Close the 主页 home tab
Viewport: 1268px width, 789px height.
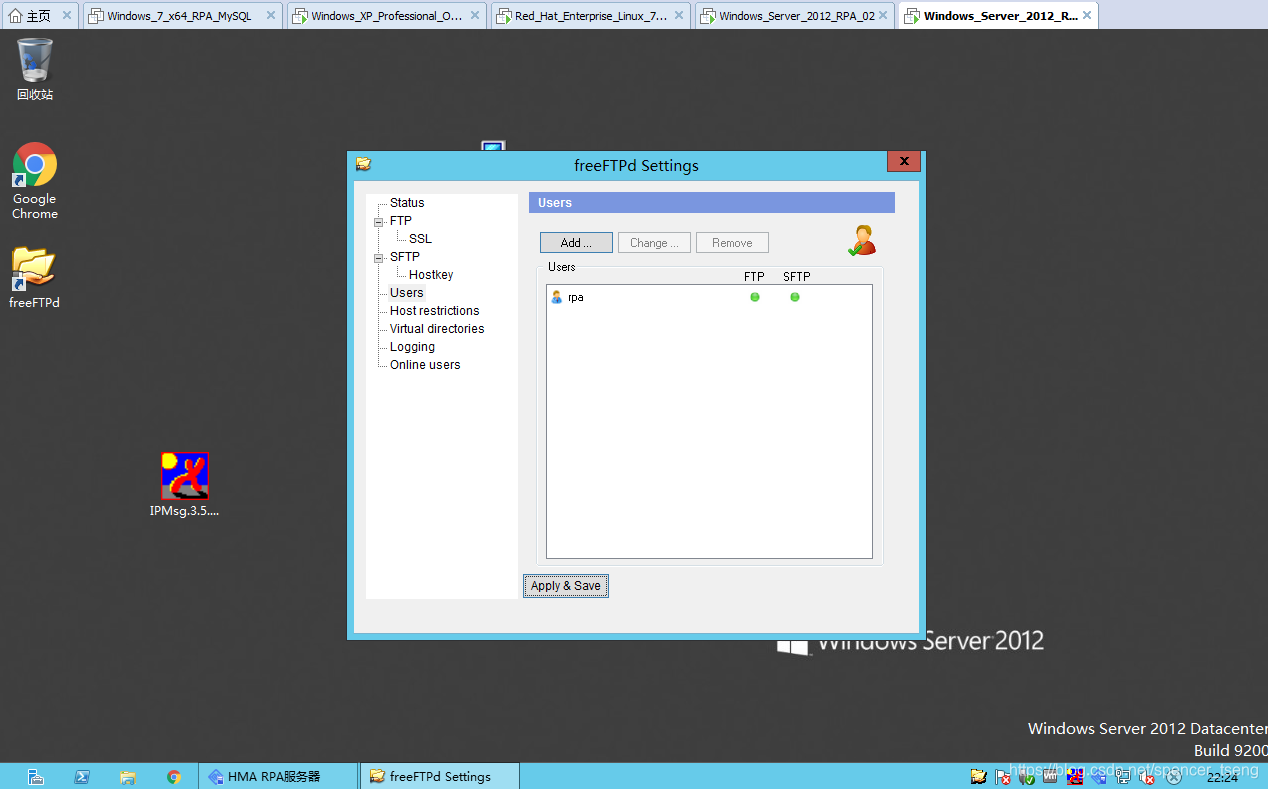coord(67,16)
